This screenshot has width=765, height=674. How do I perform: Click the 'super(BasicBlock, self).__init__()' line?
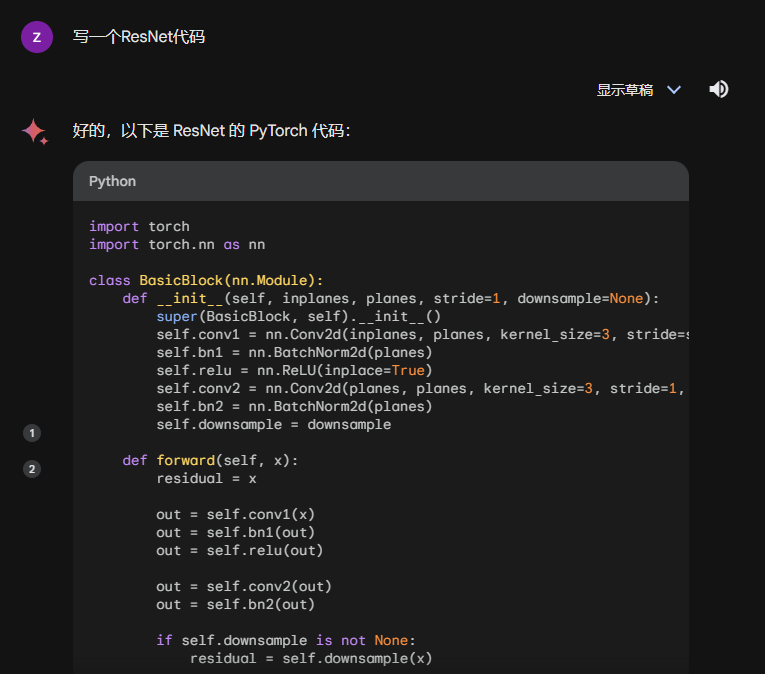(x=298, y=316)
